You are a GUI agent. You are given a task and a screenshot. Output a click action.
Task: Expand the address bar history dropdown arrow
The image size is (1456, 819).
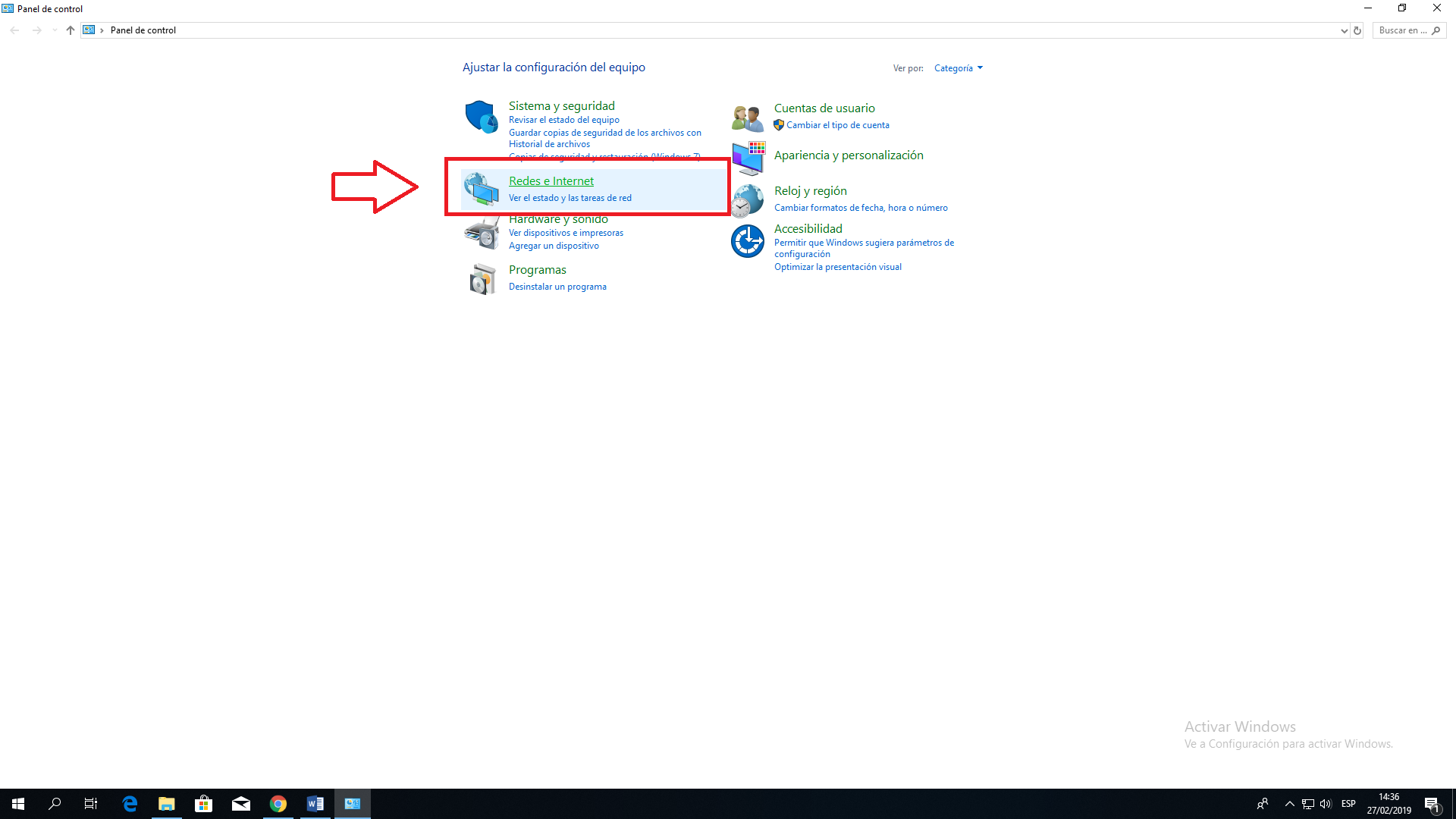coord(1344,31)
